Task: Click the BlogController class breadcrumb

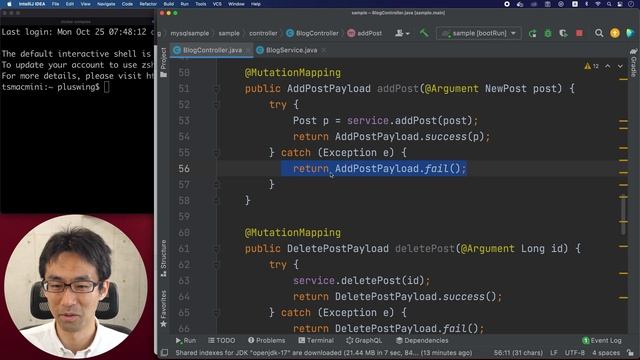Action: pyautogui.click(x=313, y=33)
